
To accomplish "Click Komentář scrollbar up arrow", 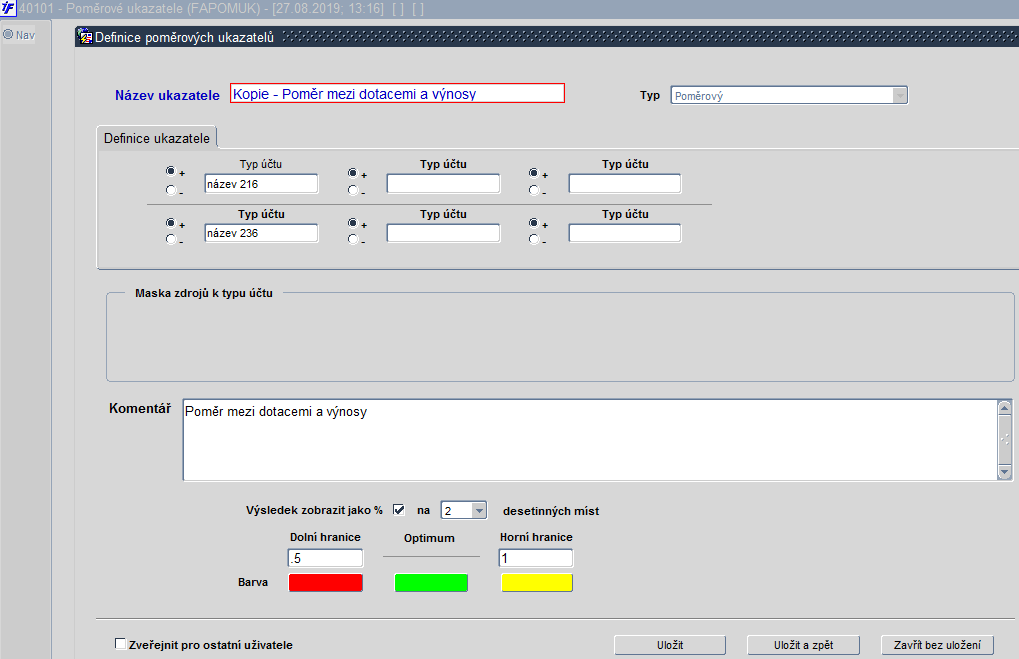I will click(1005, 407).
